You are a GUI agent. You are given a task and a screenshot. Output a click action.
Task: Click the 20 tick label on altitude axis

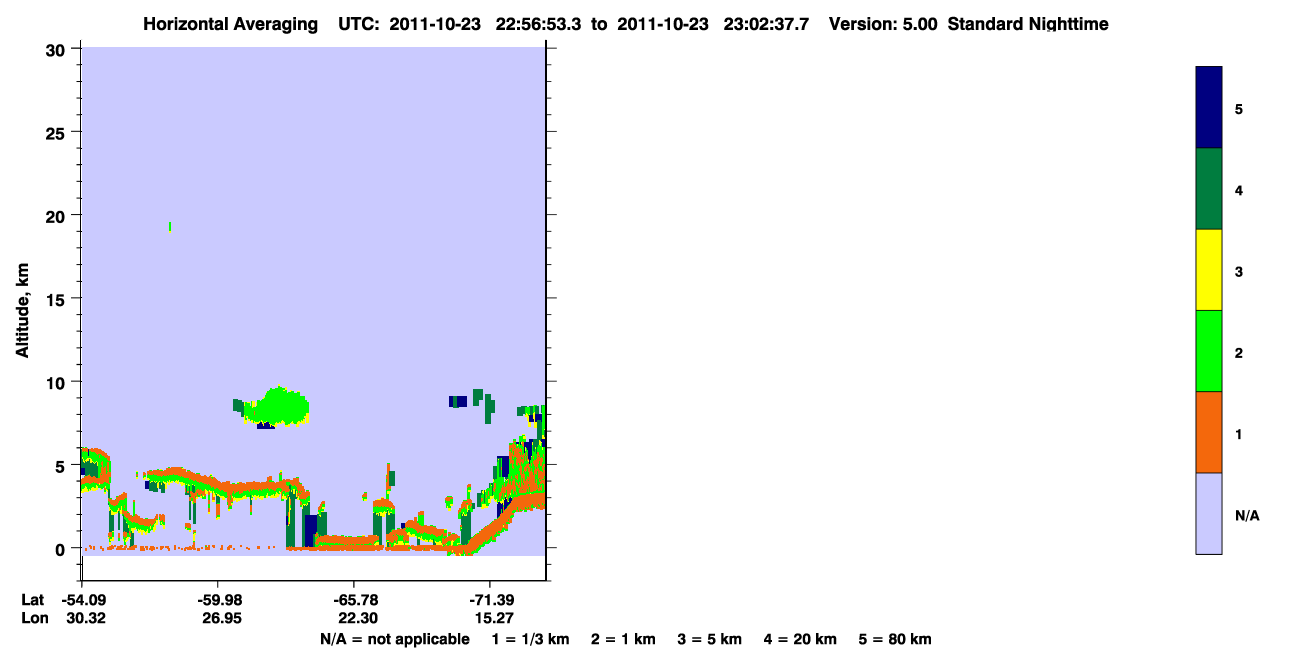point(58,215)
